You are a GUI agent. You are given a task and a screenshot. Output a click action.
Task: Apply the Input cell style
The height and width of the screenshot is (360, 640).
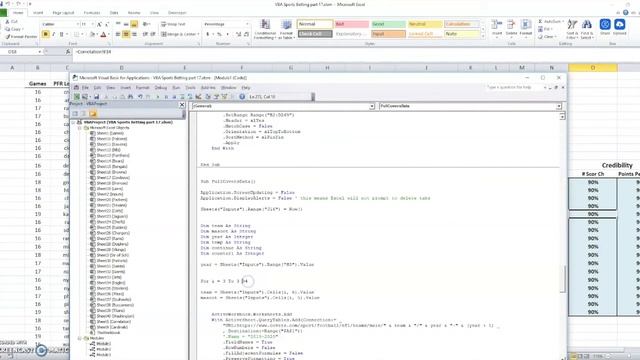point(388,34)
